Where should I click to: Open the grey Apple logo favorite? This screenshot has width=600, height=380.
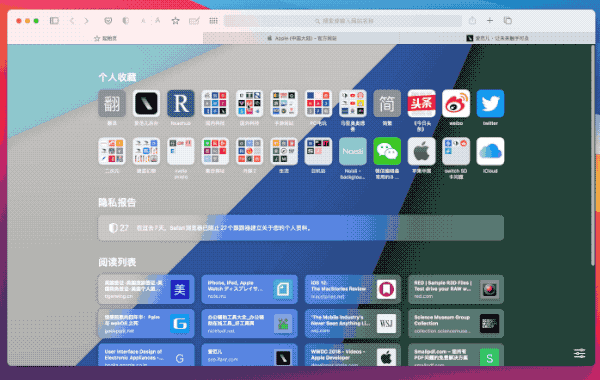click(x=421, y=151)
